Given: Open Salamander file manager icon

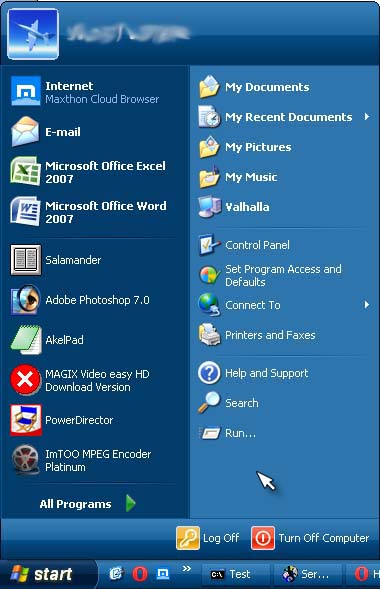Looking at the screenshot, I should pyautogui.click(x=26, y=260).
